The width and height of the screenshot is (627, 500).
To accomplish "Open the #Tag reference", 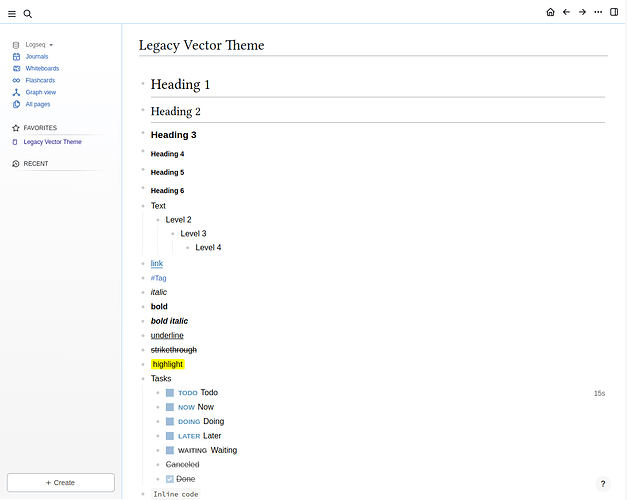I will (x=158, y=278).
